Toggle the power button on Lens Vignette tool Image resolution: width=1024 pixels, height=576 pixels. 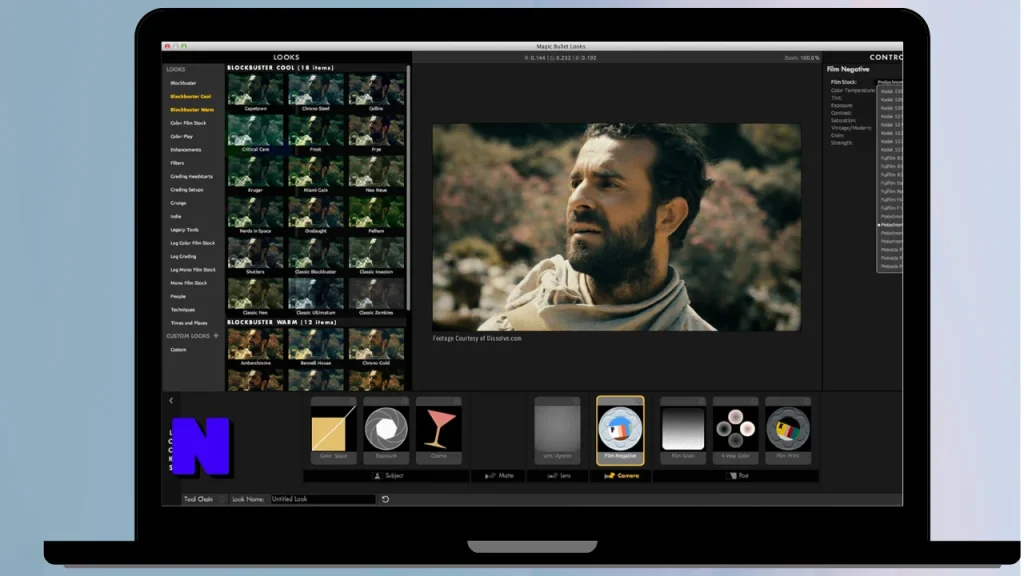(x=575, y=401)
